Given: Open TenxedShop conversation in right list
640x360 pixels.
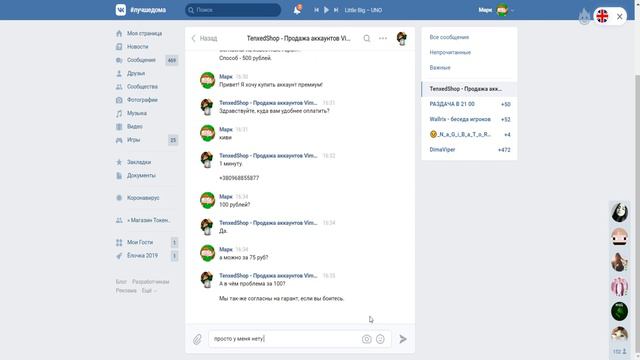Looking at the screenshot, I should 469,89.
